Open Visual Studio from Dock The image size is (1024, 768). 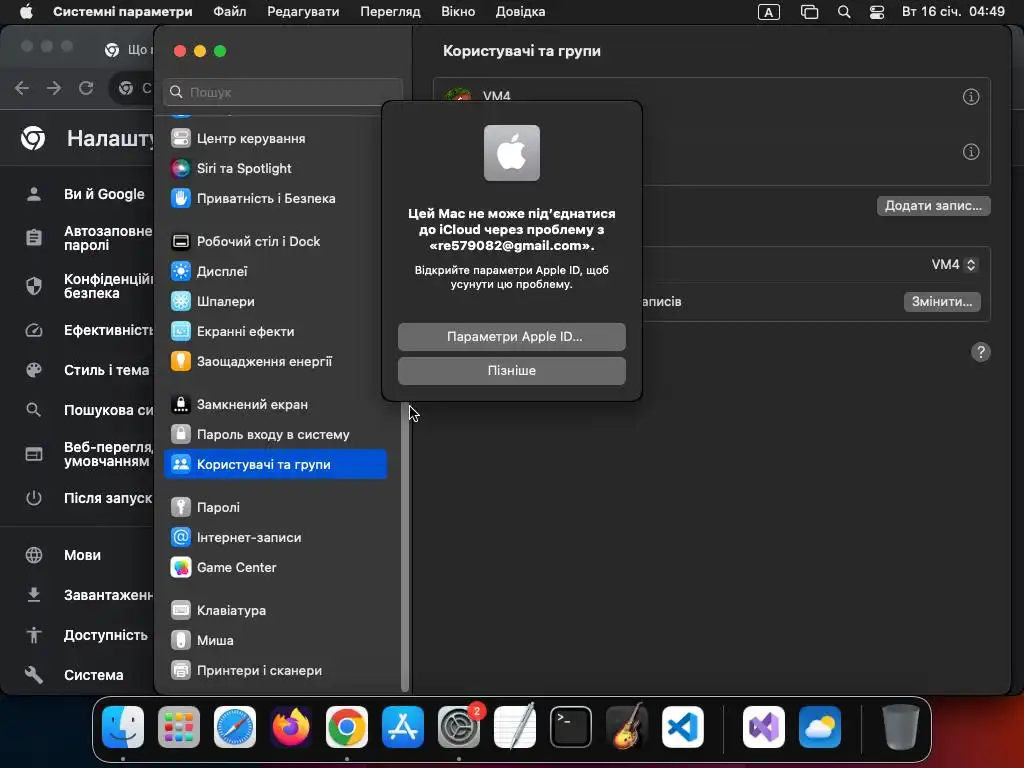pos(763,727)
